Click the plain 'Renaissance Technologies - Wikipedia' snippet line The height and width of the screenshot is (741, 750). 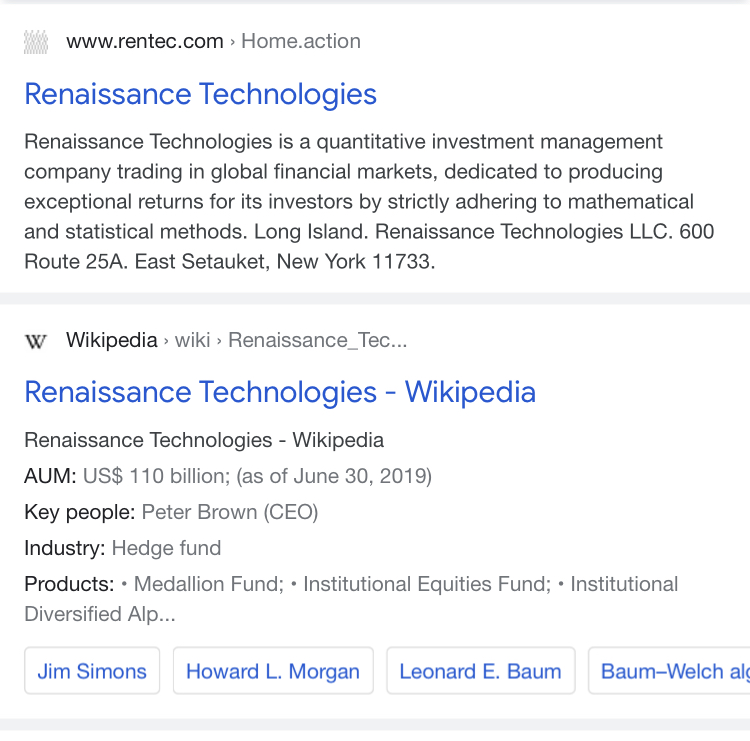(x=204, y=441)
